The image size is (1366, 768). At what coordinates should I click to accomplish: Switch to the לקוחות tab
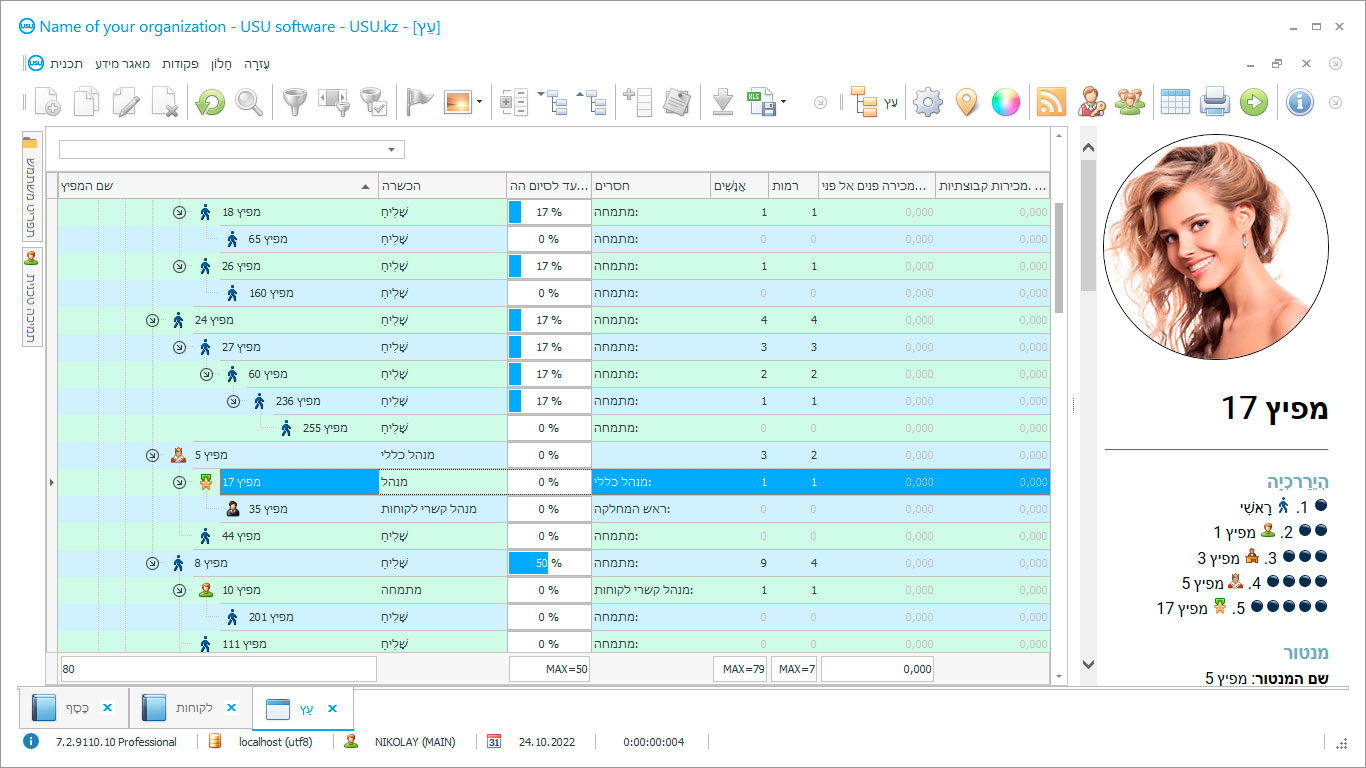pyautogui.click(x=193, y=708)
